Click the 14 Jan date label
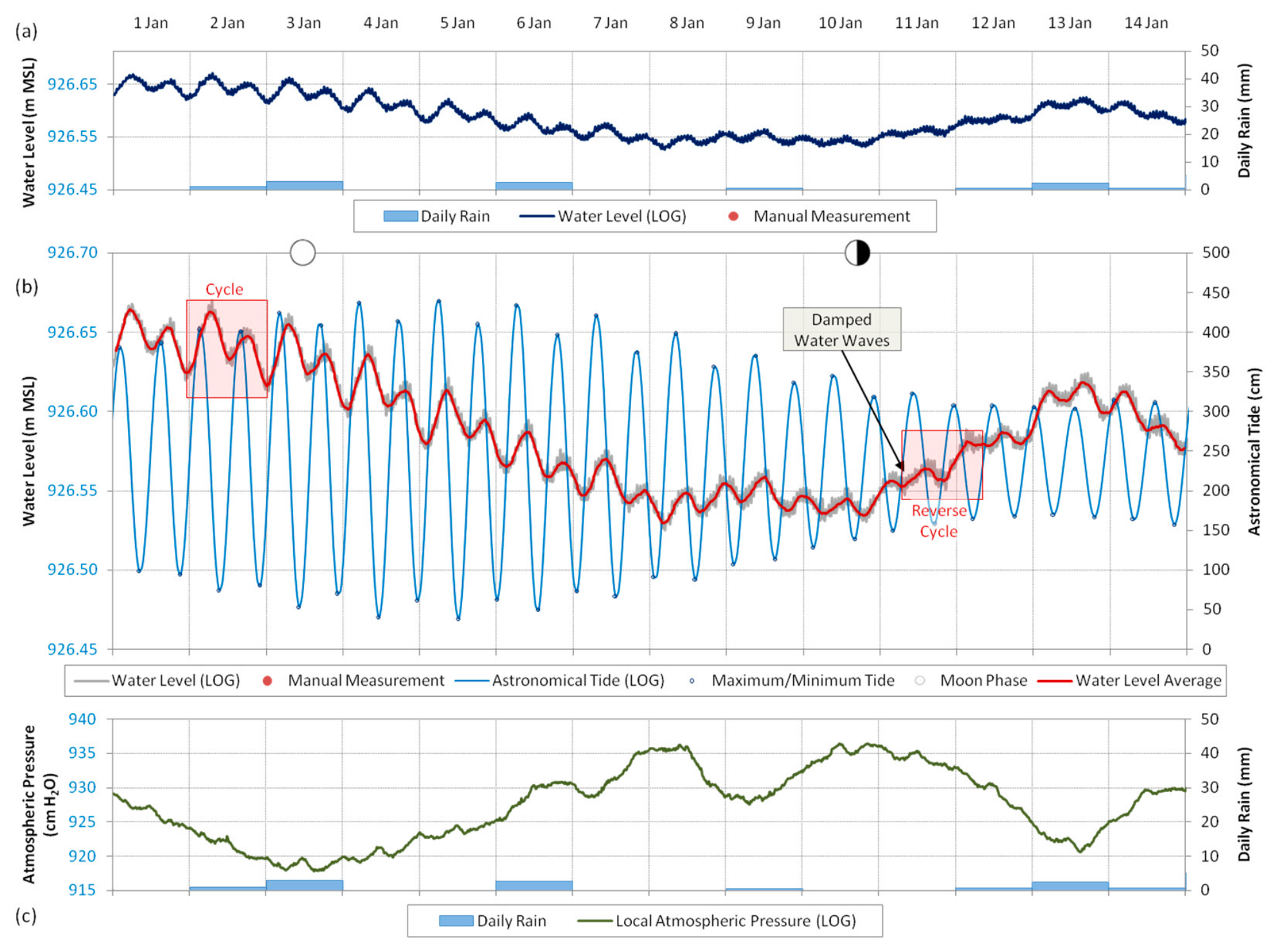1279x952 pixels. tap(1146, 23)
